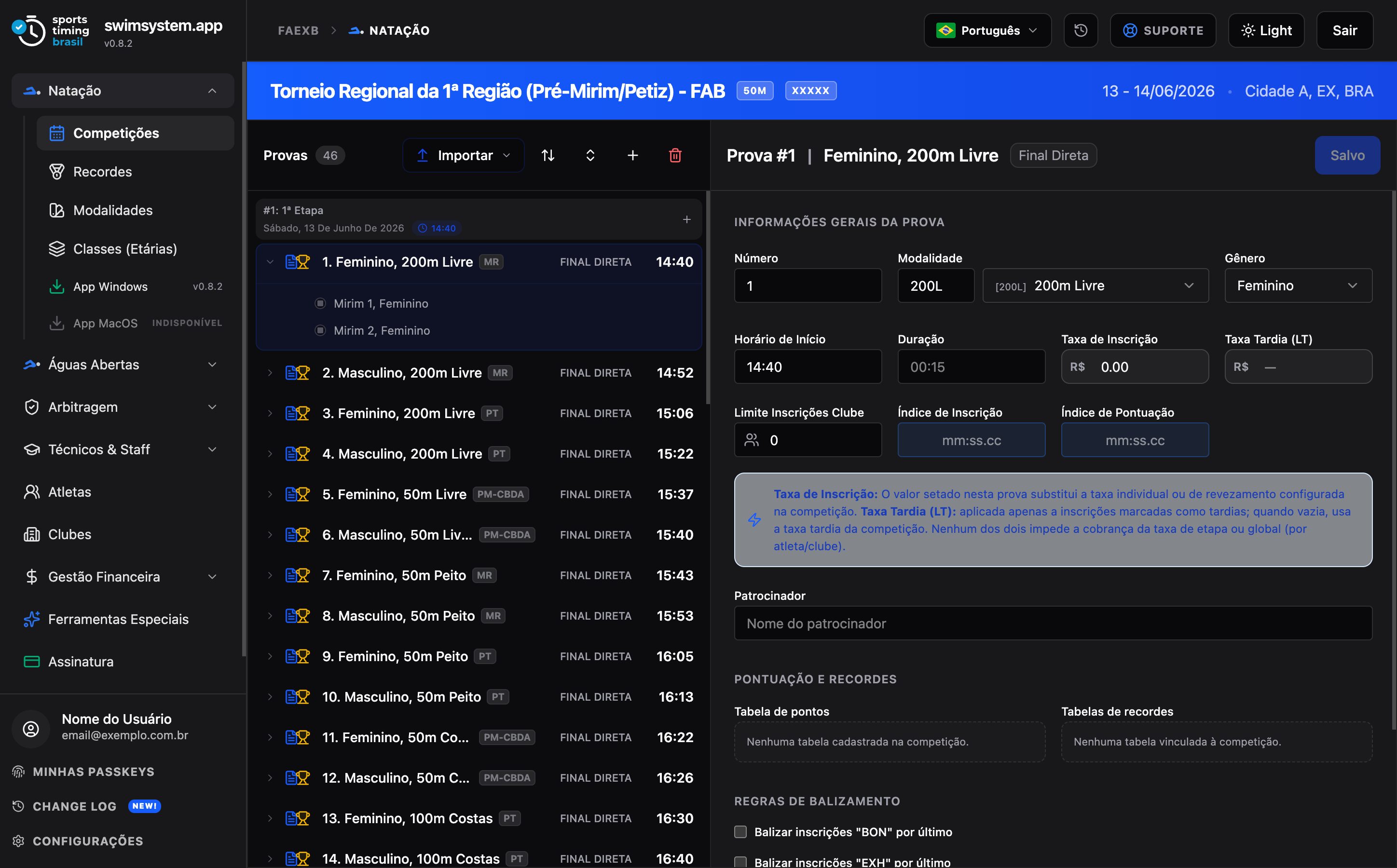Open Modalidades in the sidebar
Viewport: 1397px width, 868px height.
coord(136,210)
